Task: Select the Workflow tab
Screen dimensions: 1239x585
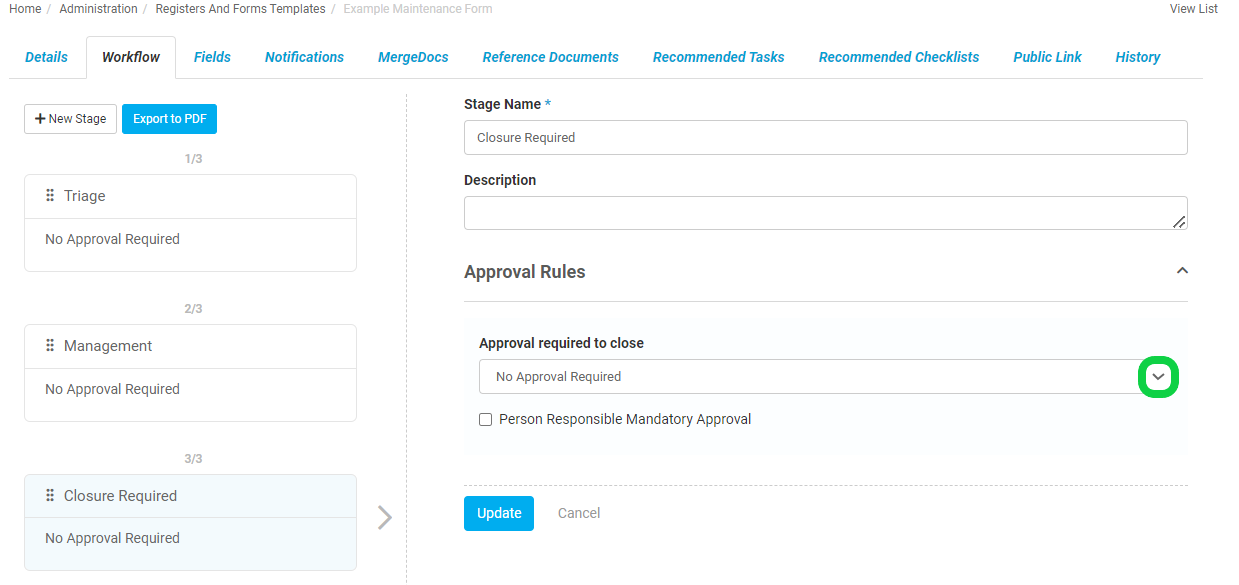Action: (x=131, y=57)
